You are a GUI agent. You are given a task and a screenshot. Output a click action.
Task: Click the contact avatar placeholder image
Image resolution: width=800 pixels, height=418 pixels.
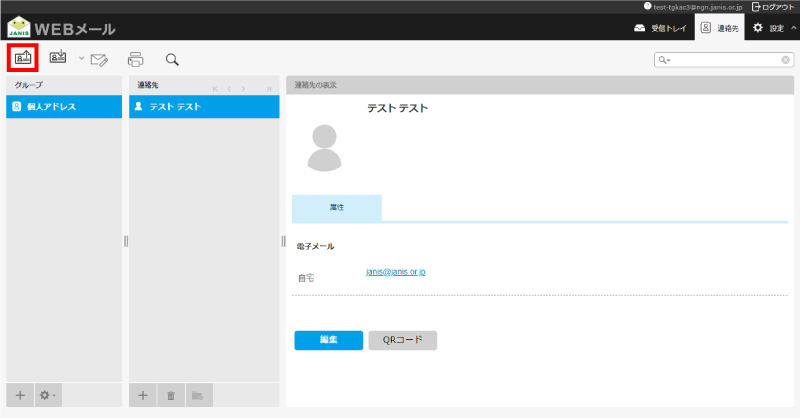pos(324,147)
